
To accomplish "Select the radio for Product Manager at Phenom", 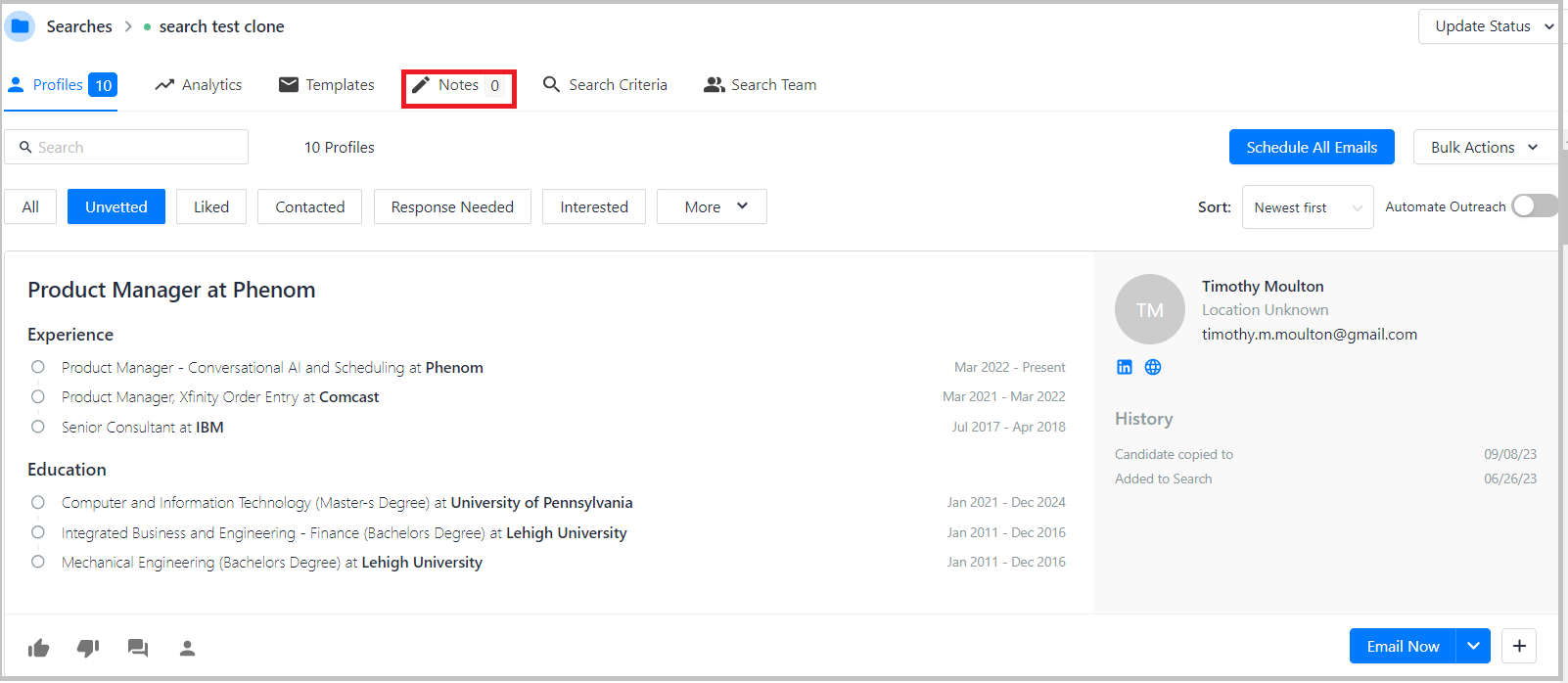I will tap(37, 367).
